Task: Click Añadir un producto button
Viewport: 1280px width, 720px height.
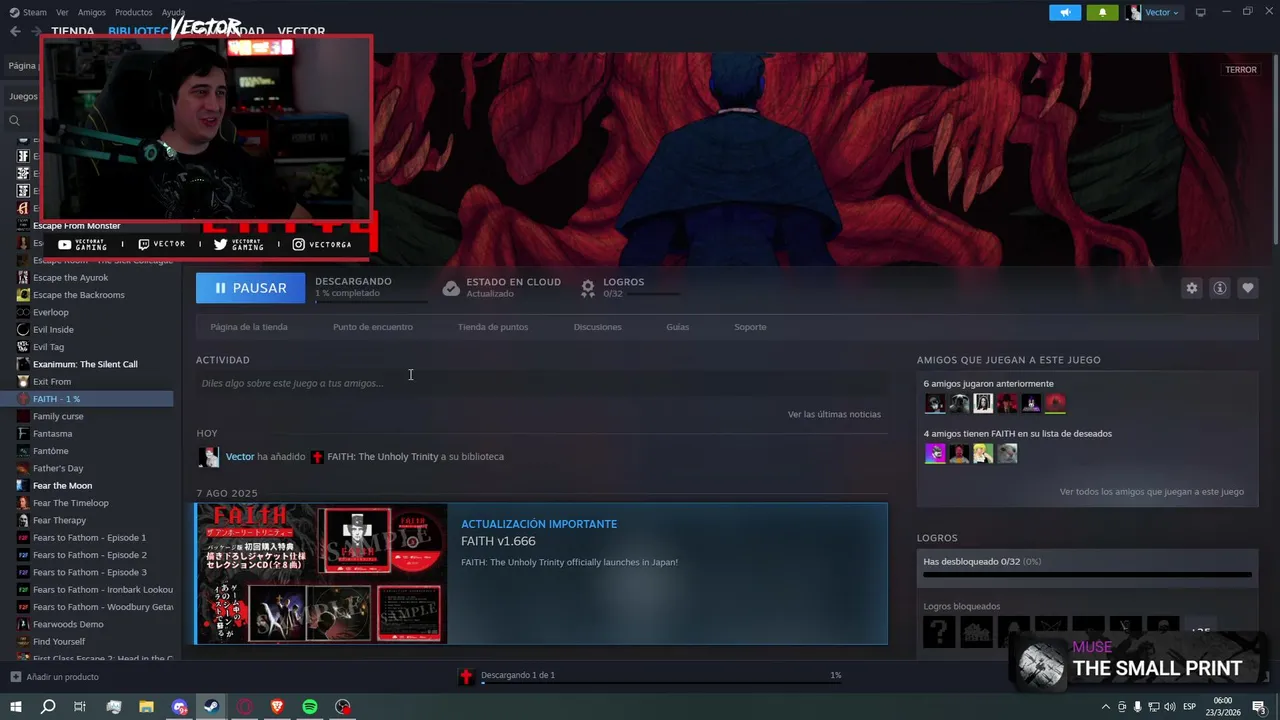Action: pos(55,677)
